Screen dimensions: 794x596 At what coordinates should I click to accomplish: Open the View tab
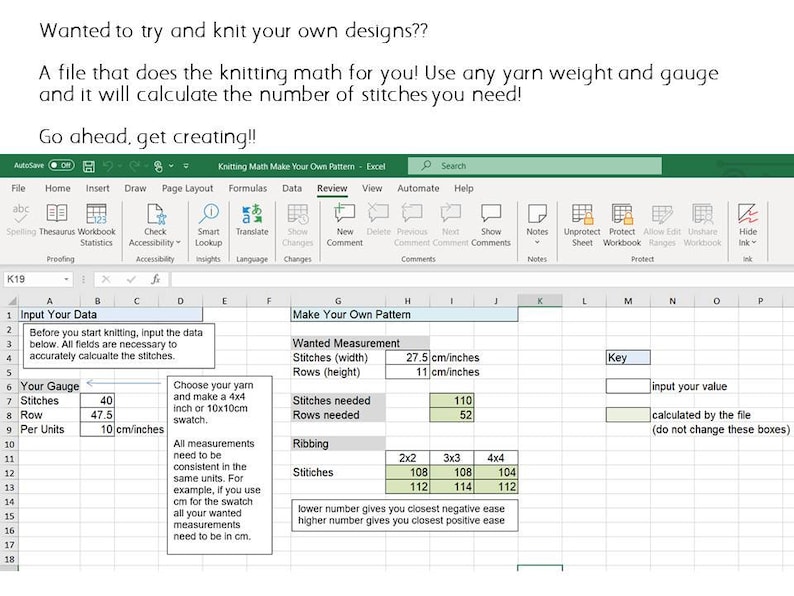pos(372,188)
